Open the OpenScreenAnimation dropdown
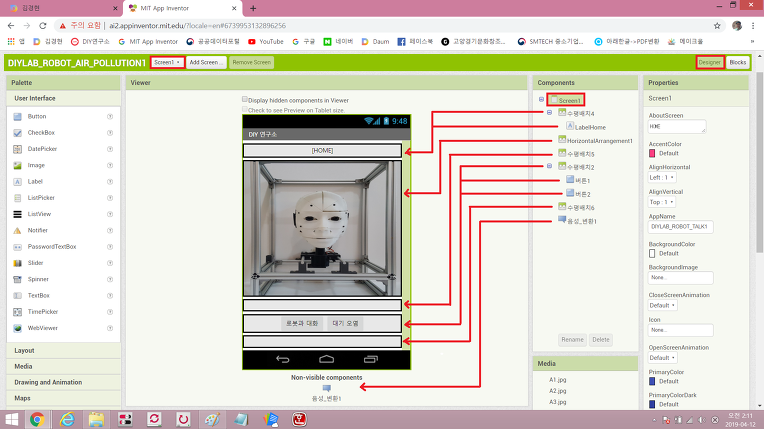The height and width of the screenshot is (429, 764). point(663,358)
